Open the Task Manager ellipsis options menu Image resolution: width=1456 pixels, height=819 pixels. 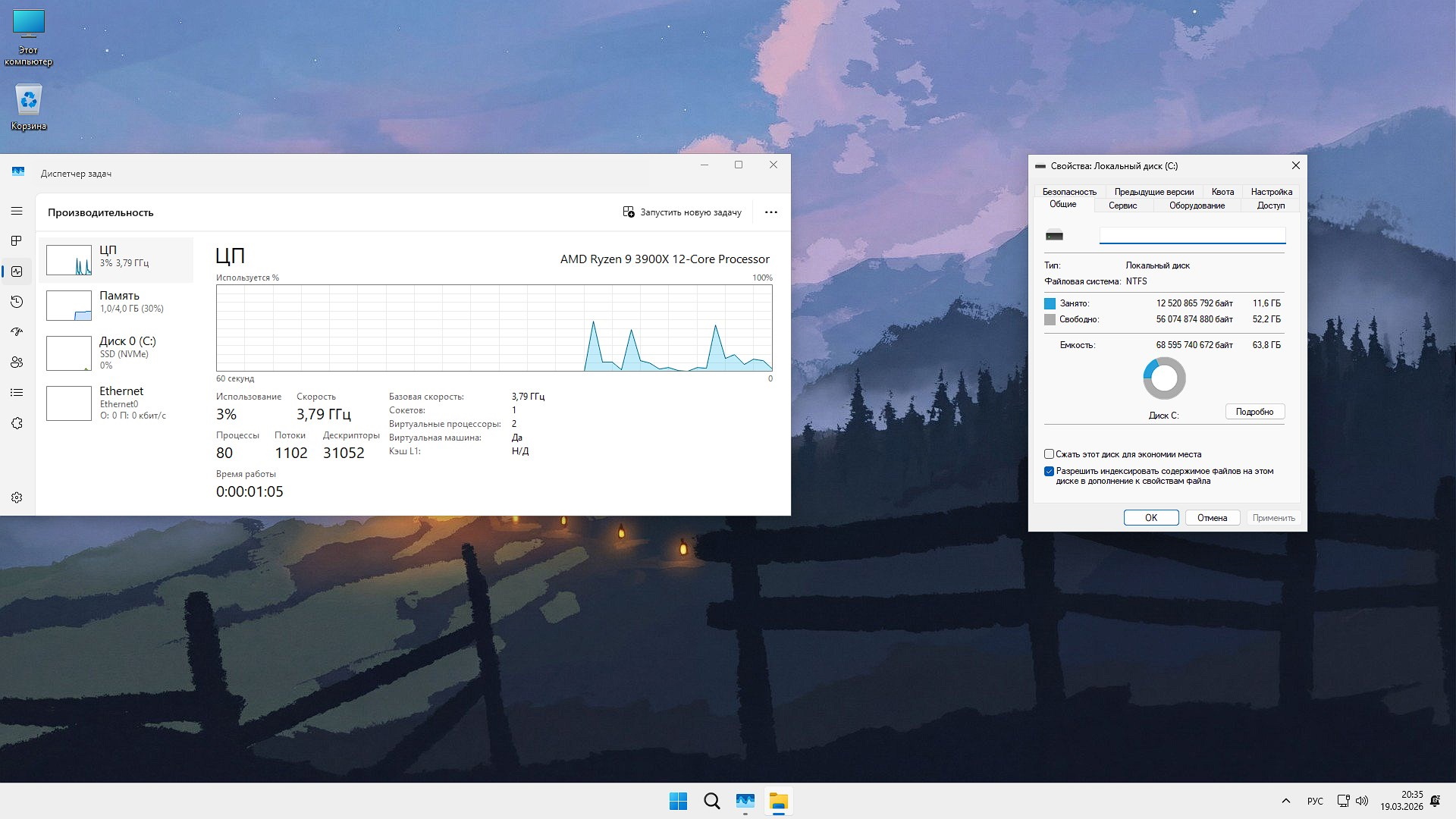coord(770,212)
